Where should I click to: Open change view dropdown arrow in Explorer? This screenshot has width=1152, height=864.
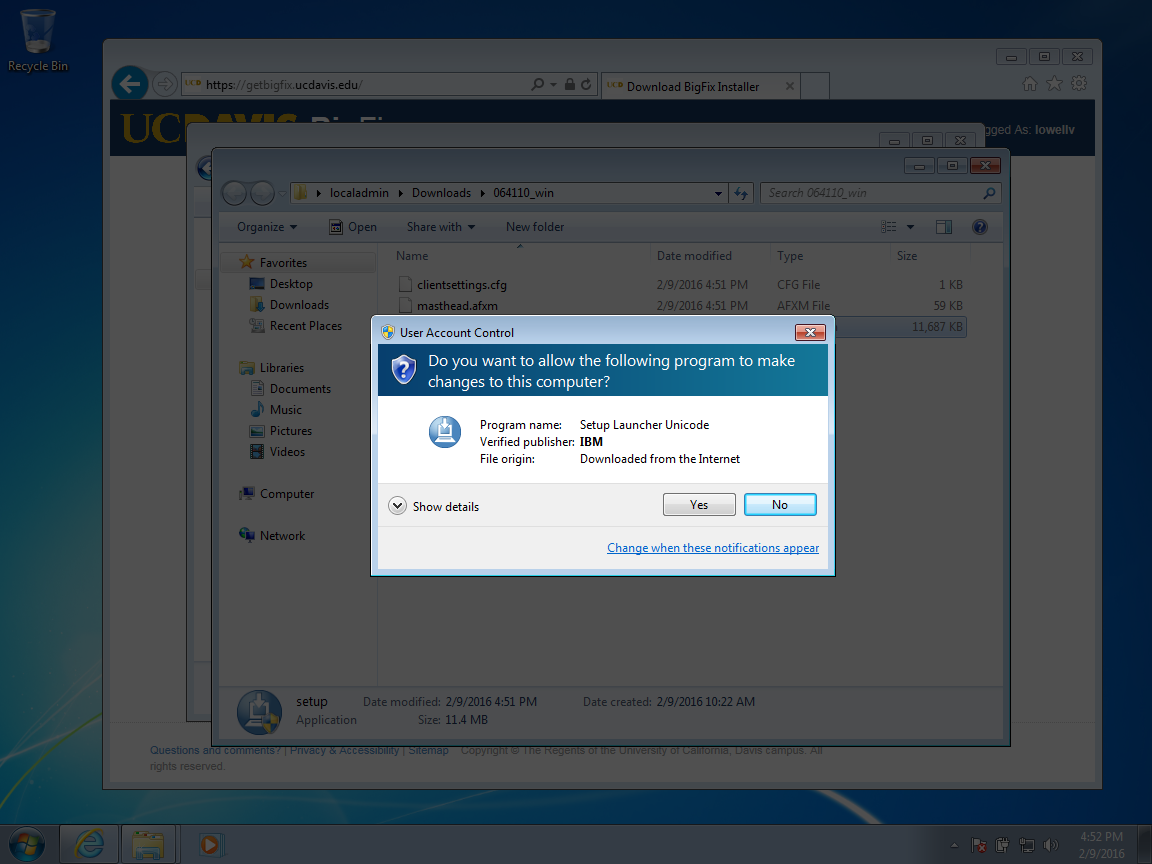[910, 227]
